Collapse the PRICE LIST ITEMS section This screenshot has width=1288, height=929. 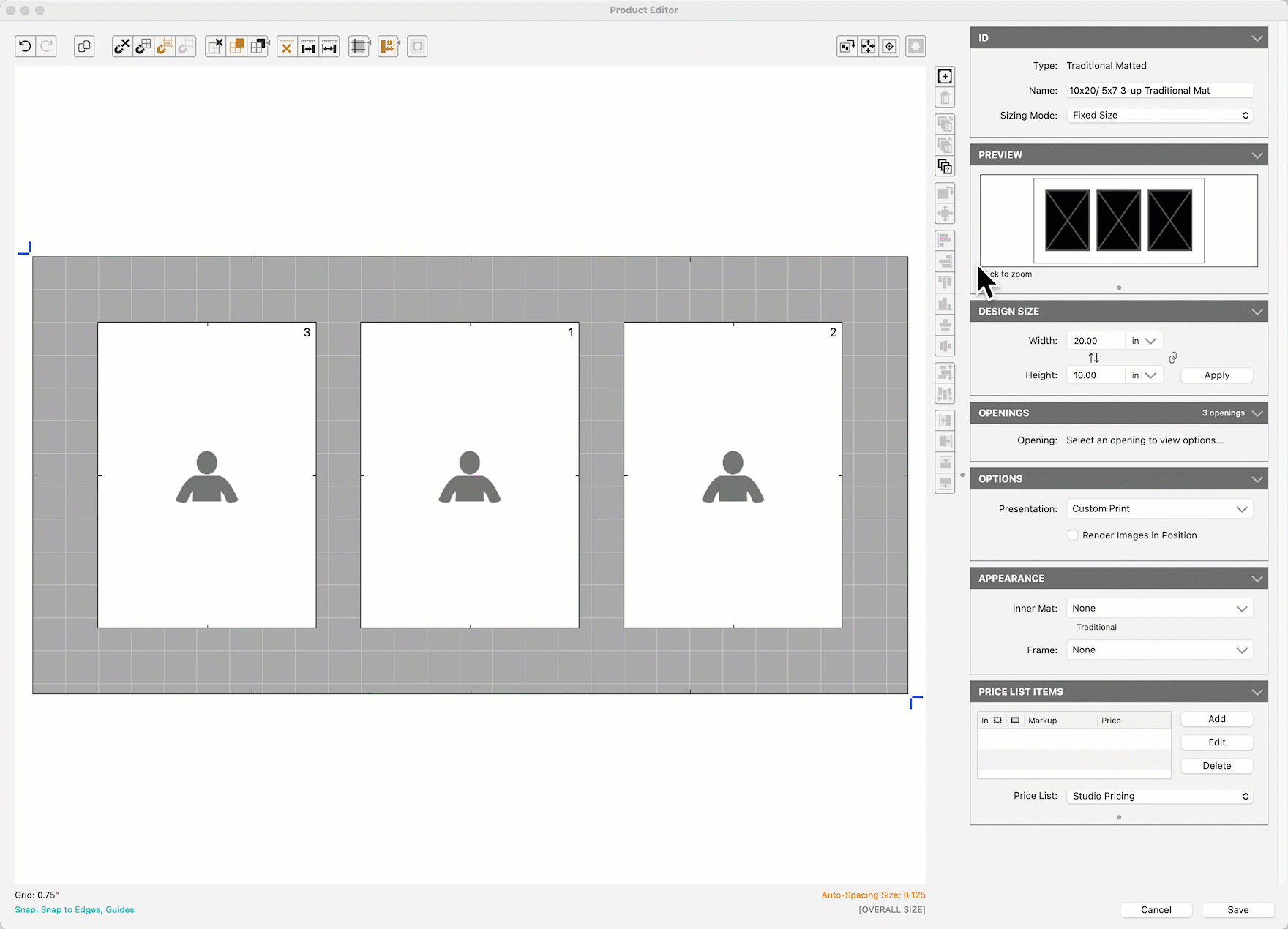[x=1257, y=692]
